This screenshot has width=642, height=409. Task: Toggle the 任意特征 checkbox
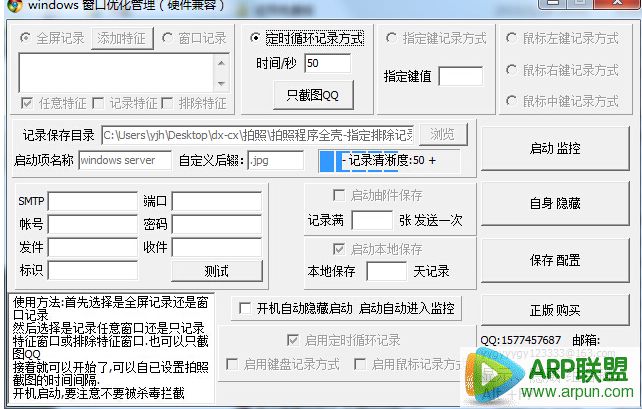(27, 103)
